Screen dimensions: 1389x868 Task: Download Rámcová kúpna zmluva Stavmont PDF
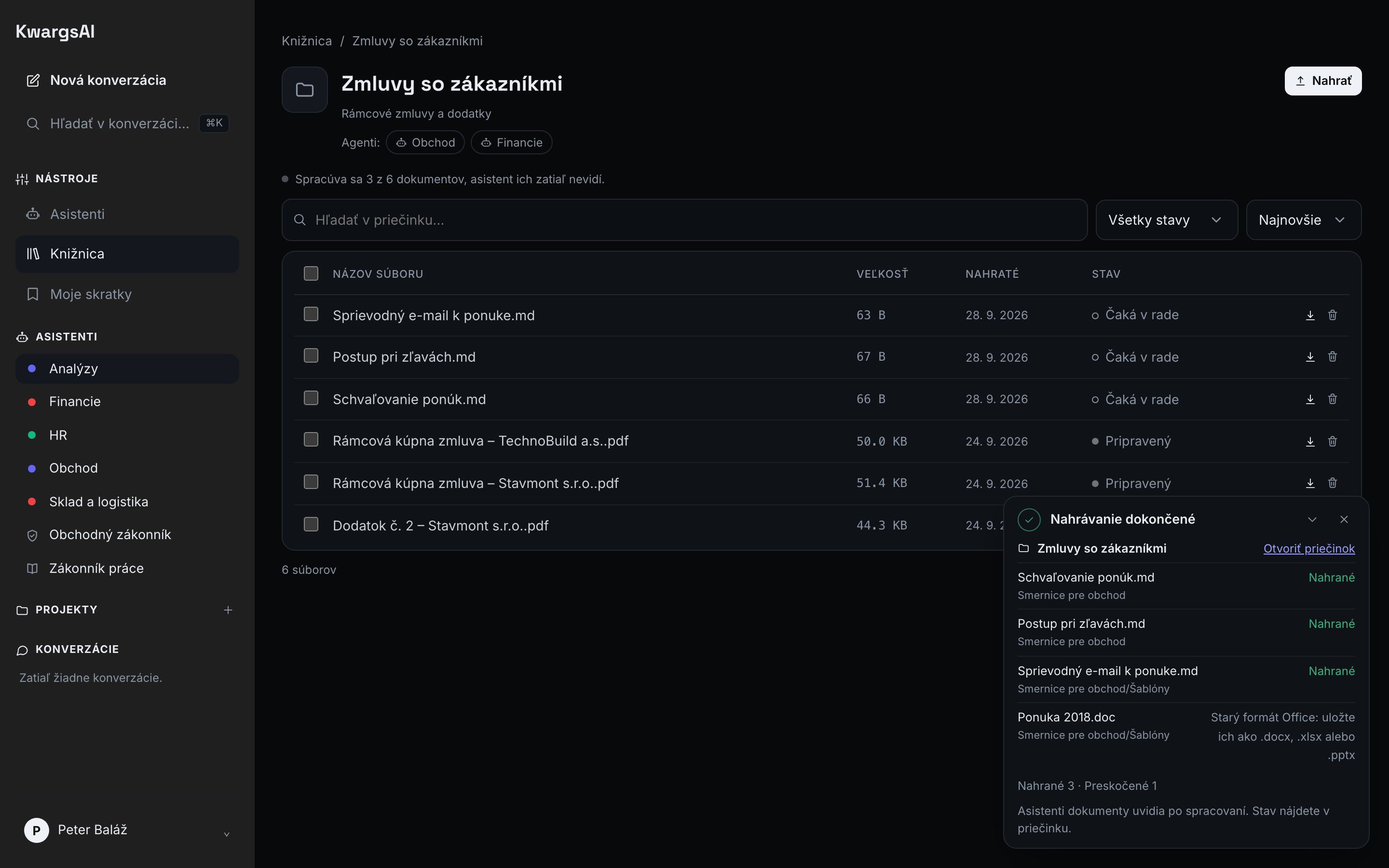coord(1310,483)
